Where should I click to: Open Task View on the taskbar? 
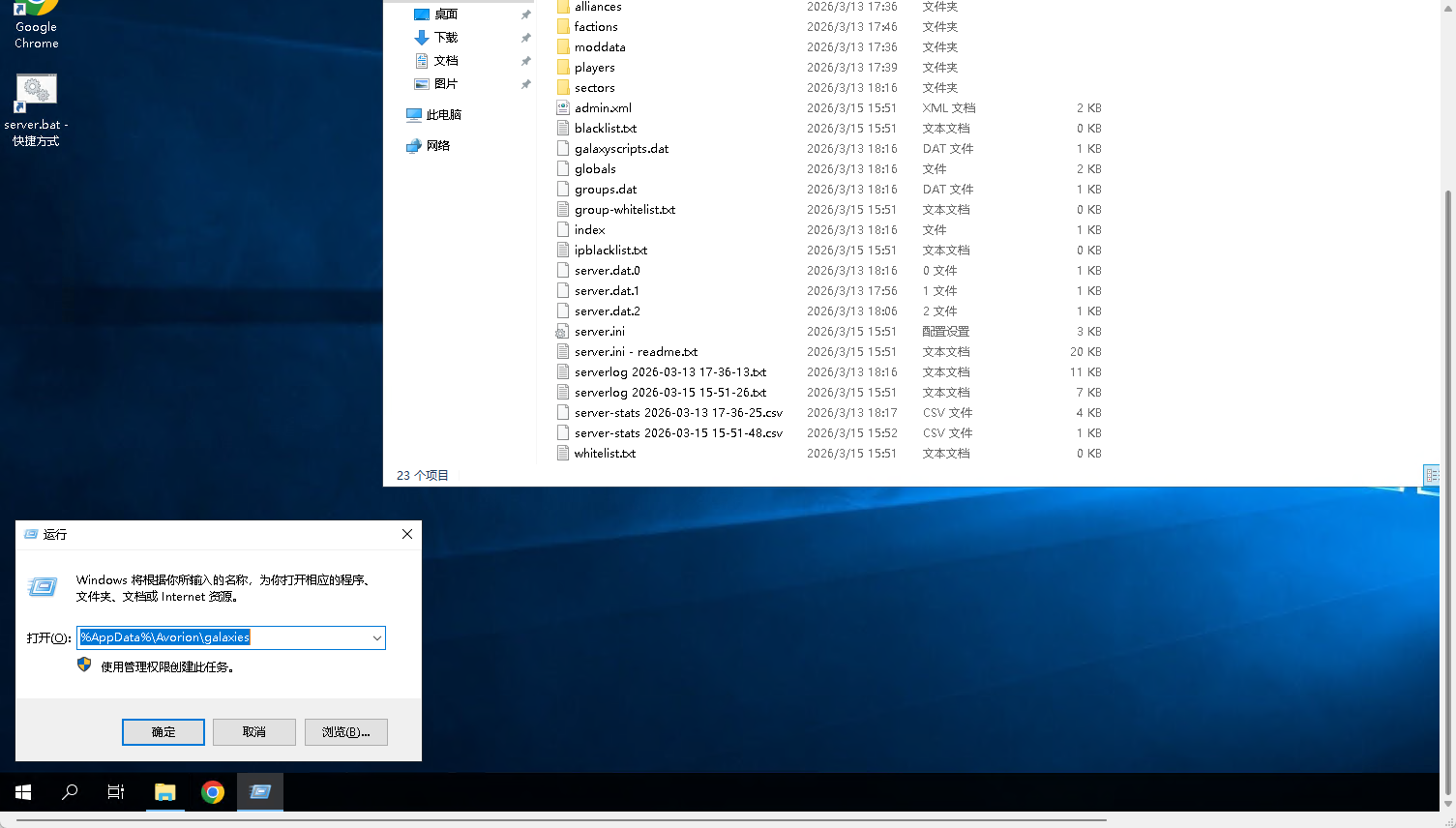pyautogui.click(x=116, y=792)
